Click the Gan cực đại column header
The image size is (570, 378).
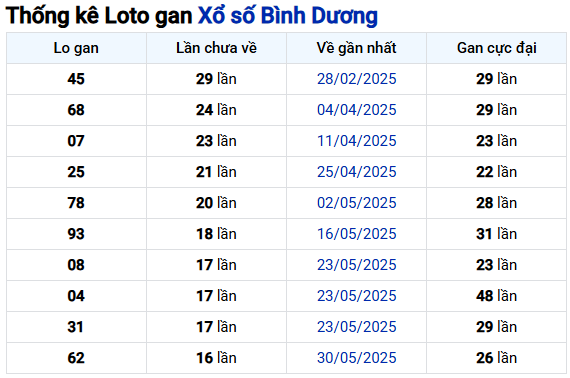497,48
